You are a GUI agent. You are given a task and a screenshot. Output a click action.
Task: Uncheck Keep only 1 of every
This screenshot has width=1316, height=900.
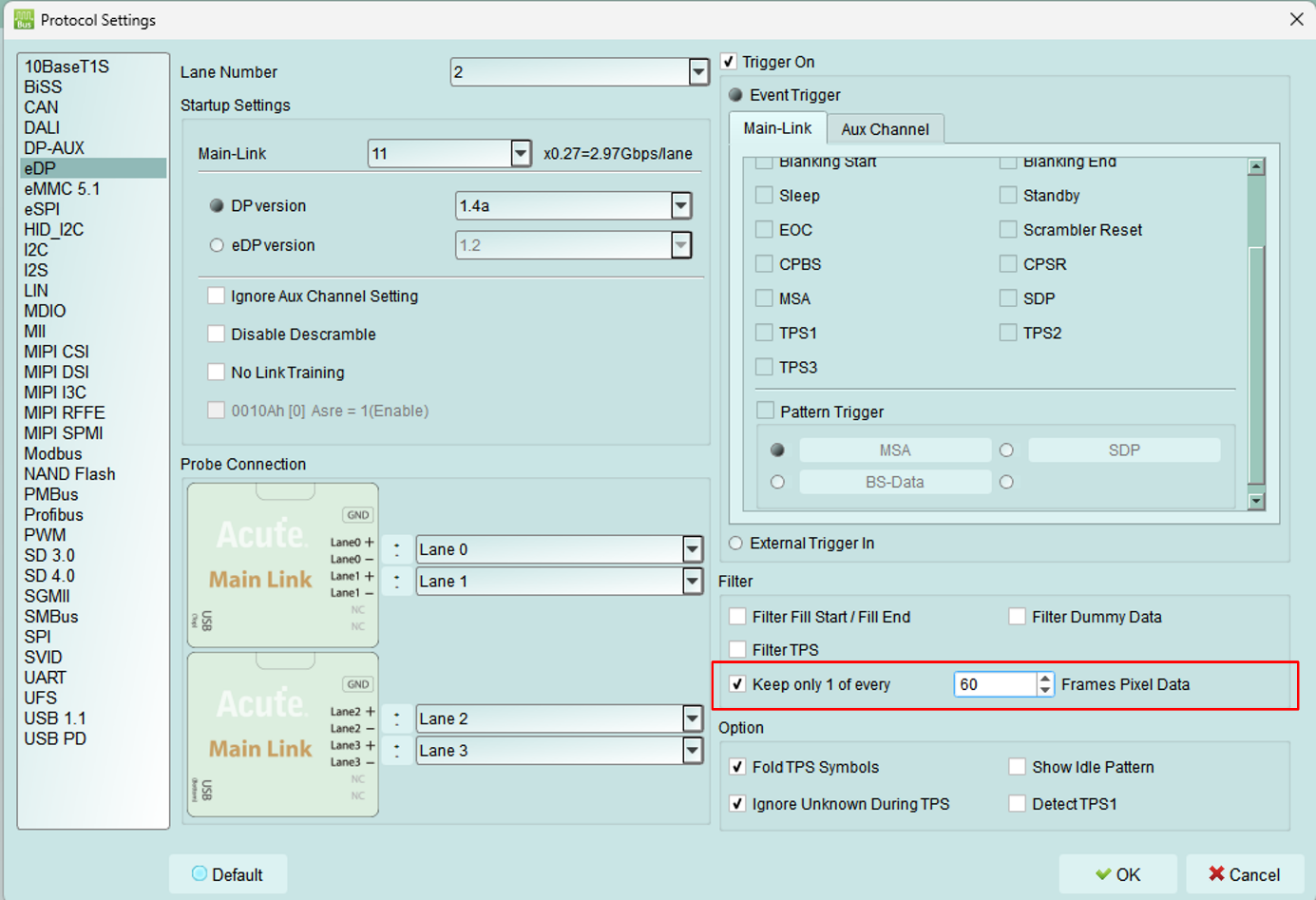737,684
